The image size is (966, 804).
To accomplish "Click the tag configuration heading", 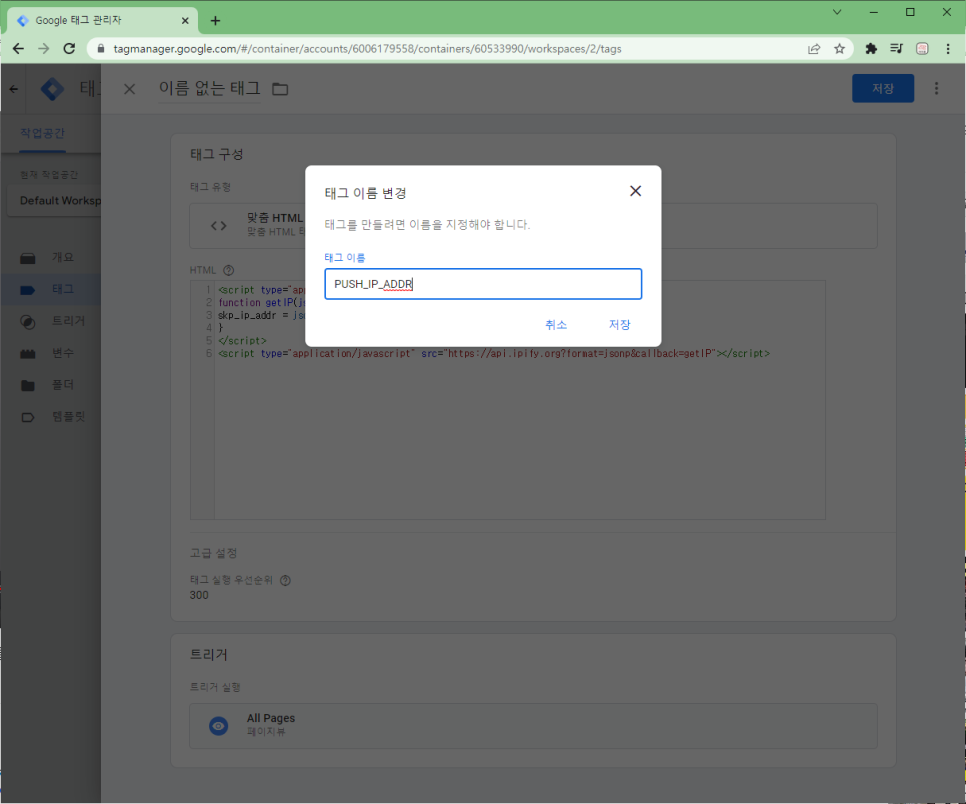I will (216, 154).
